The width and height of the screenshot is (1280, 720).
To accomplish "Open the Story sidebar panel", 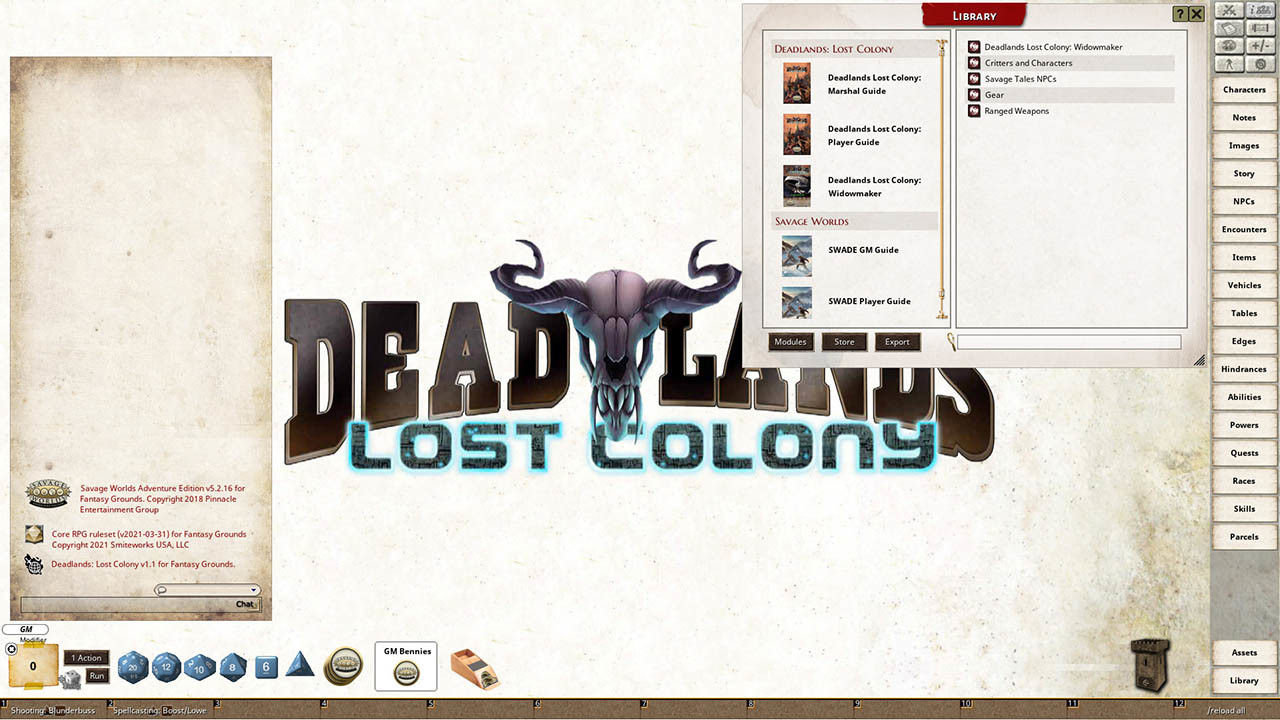I will coord(1243,173).
